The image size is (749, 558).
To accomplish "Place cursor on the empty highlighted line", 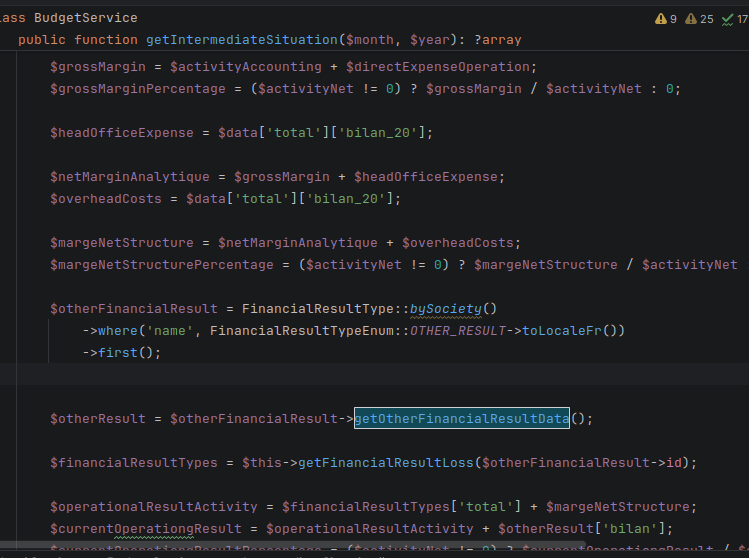I will [374, 374].
